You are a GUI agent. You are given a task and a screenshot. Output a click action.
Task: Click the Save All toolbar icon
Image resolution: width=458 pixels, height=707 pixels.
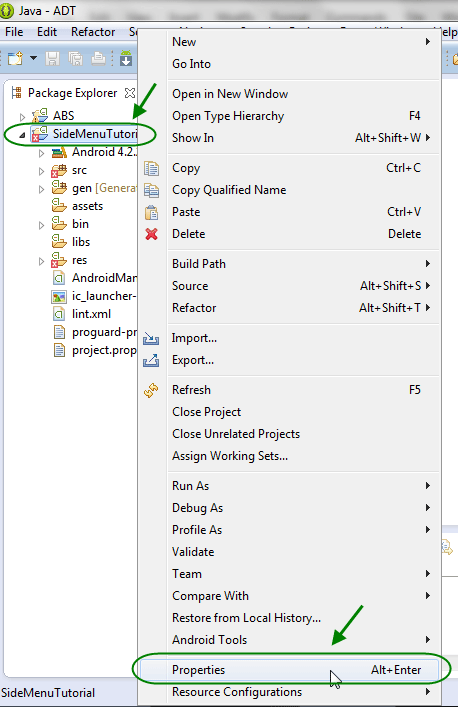(75, 59)
